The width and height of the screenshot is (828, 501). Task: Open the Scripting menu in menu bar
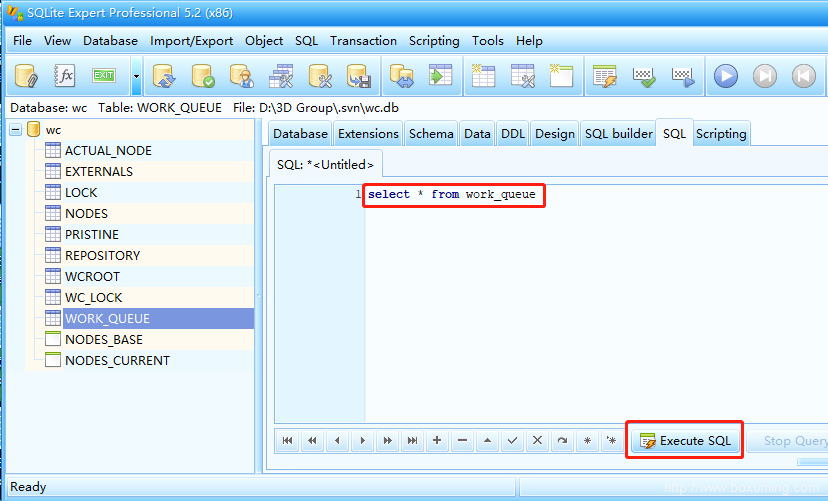tap(434, 41)
